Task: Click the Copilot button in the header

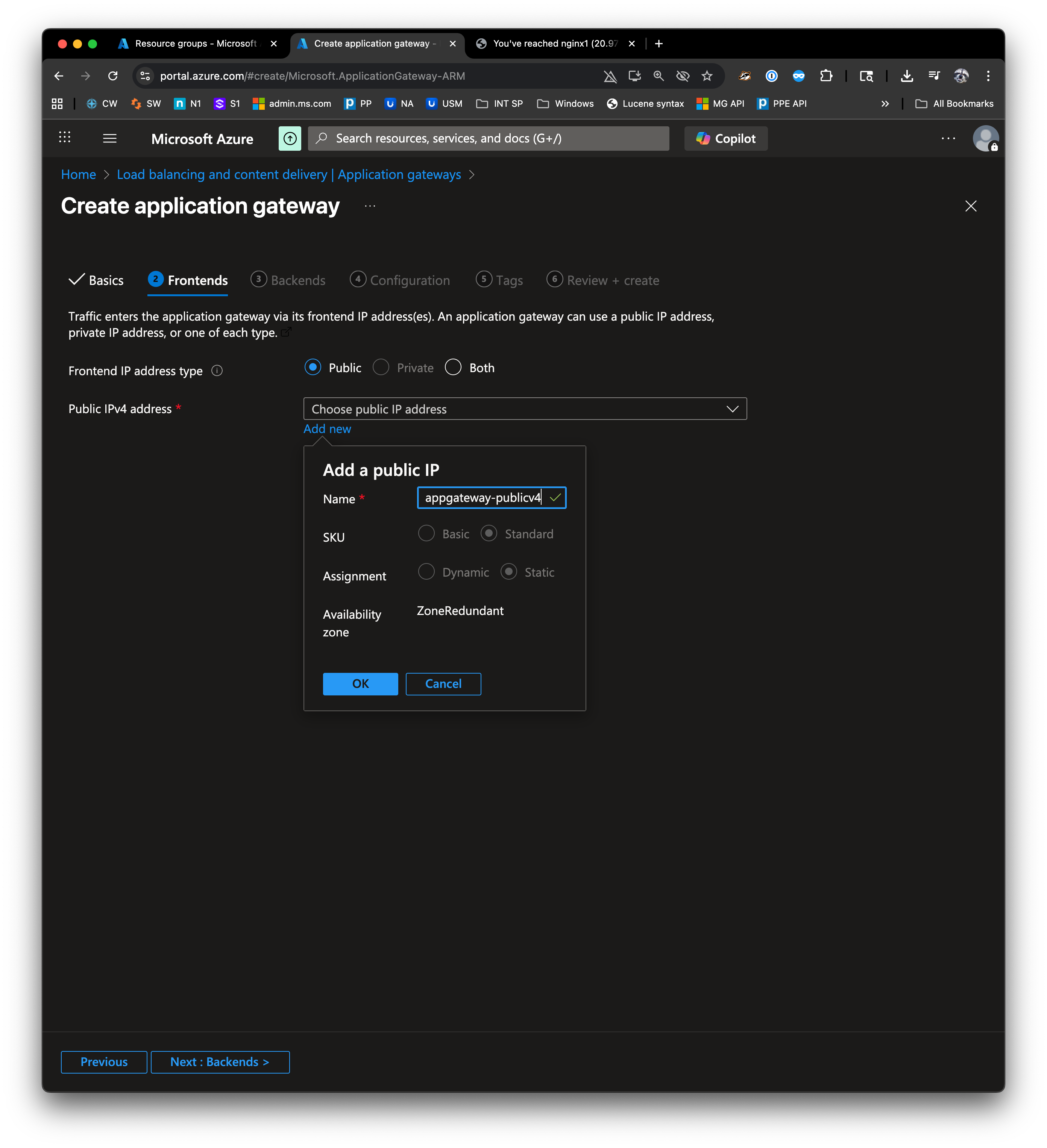Action: pos(726,138)
